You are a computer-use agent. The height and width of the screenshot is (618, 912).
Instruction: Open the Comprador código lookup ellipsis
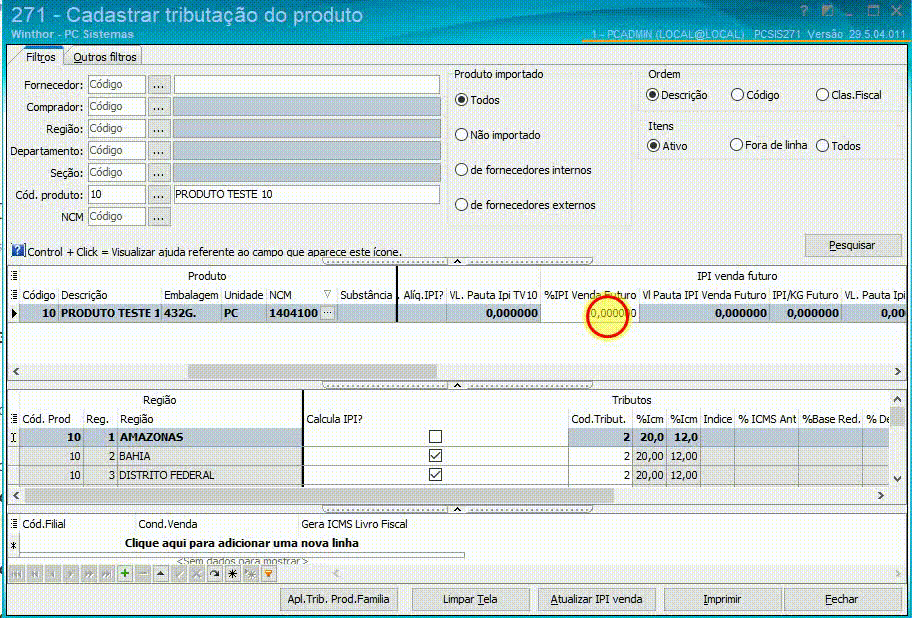pos(159,106)
